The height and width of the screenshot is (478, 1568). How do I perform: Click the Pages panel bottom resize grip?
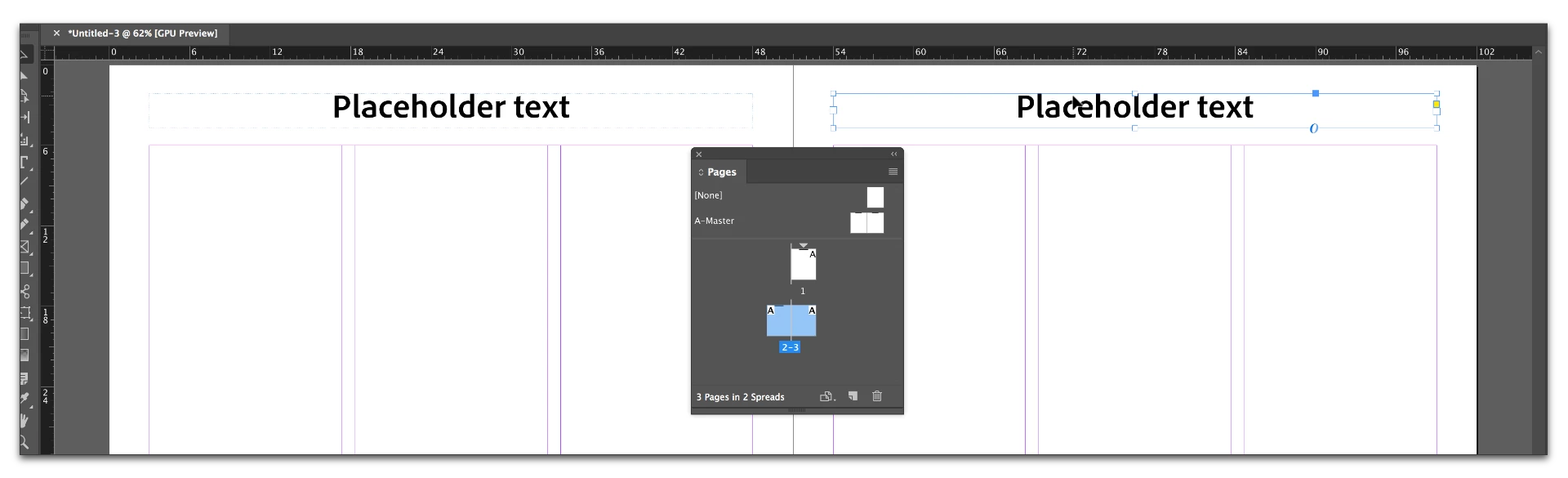(x=797, y=410)
